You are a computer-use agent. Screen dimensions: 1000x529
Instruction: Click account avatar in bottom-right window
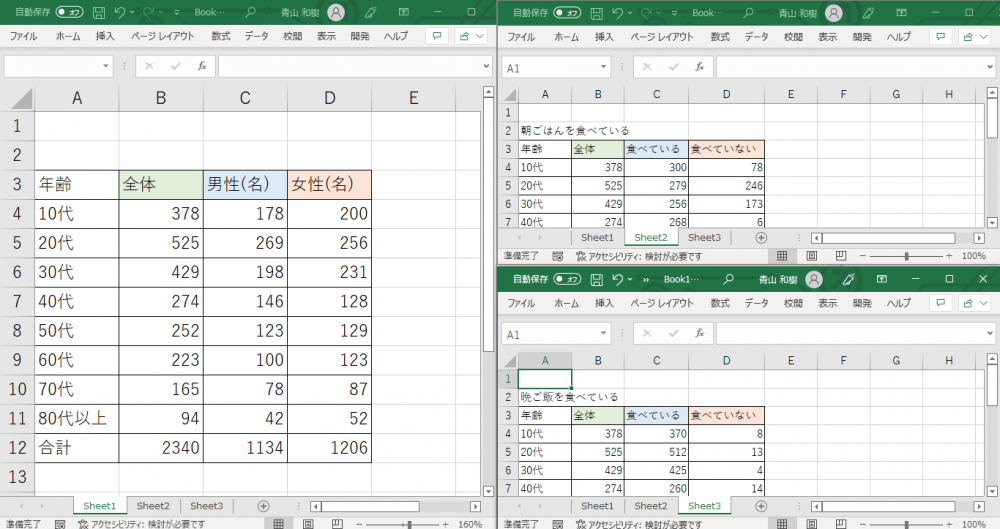pyautogui.click(x=814, y=279)
